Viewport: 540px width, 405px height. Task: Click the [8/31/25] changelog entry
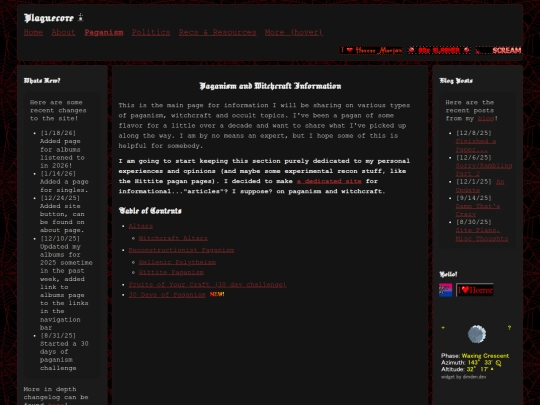click(64, 352)
